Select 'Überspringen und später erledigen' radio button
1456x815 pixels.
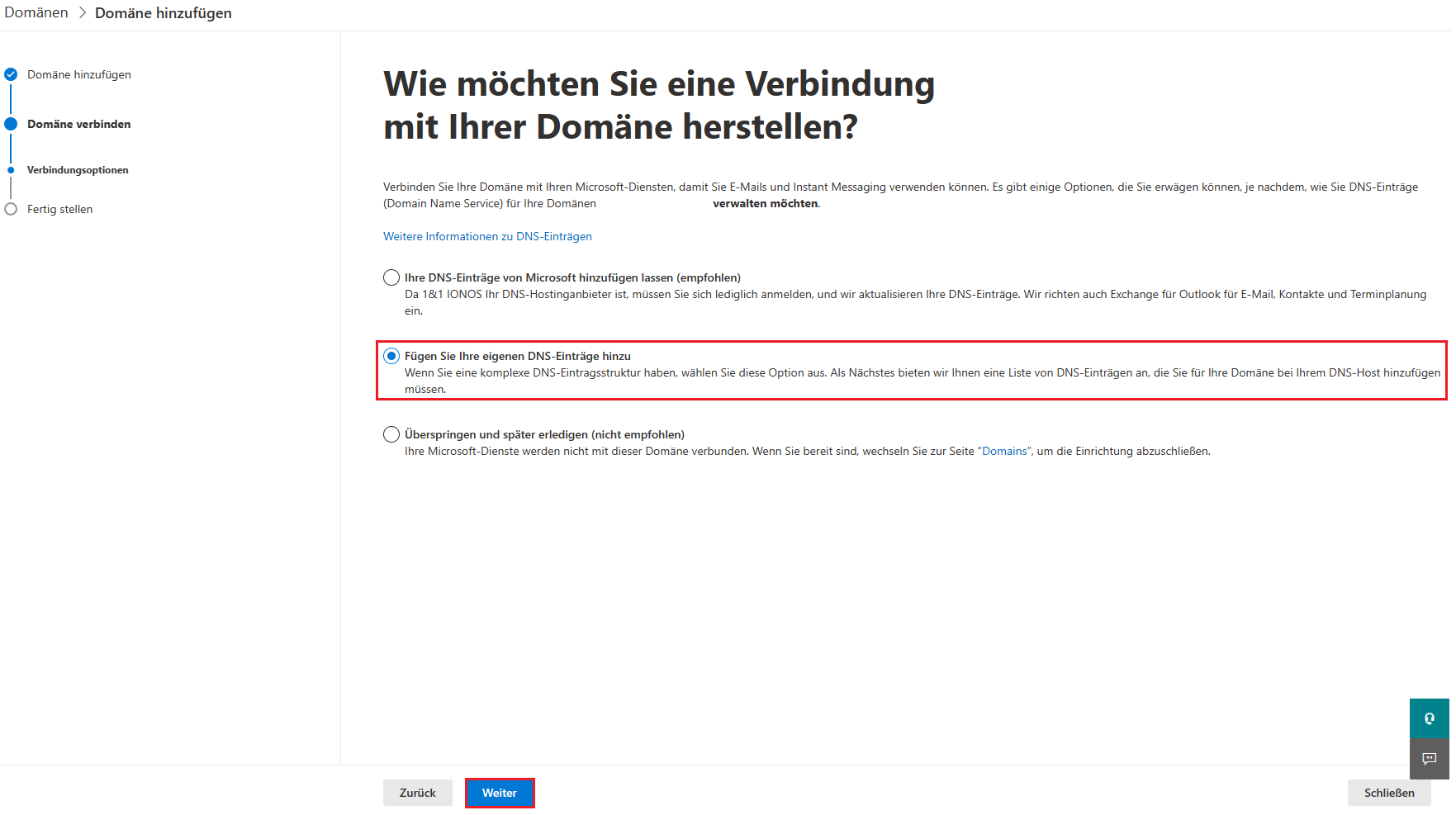click(x=391, y=434)
